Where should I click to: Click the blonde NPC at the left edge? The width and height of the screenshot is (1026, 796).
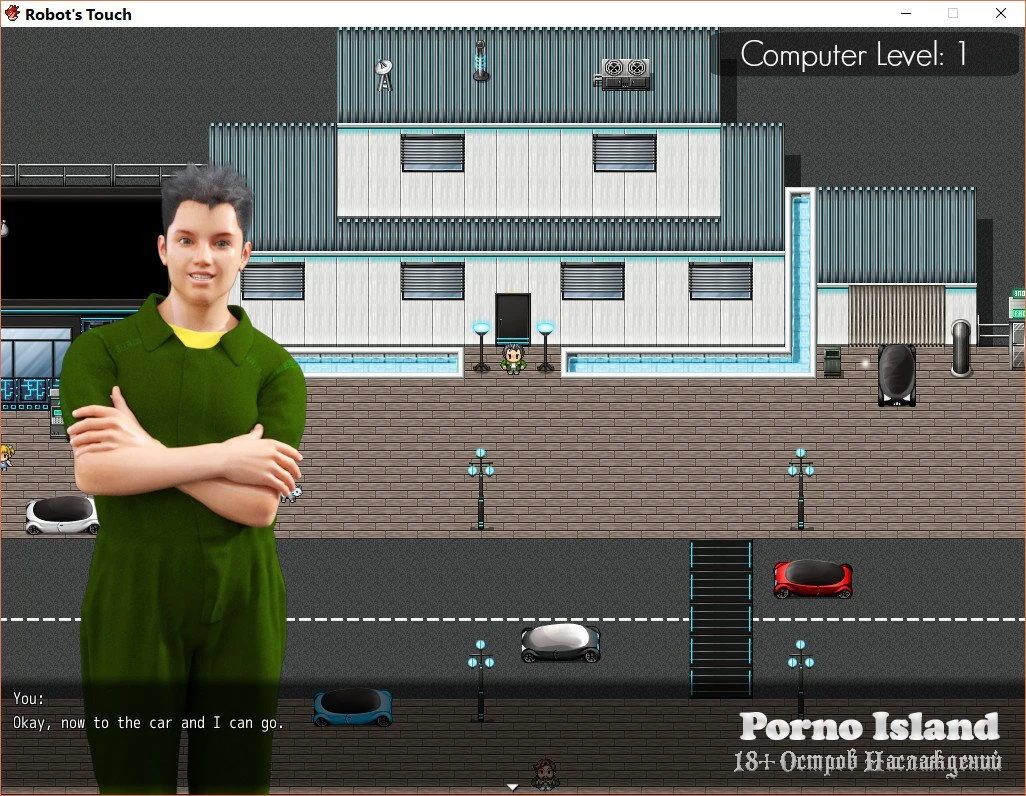click(x=5, y=457)
